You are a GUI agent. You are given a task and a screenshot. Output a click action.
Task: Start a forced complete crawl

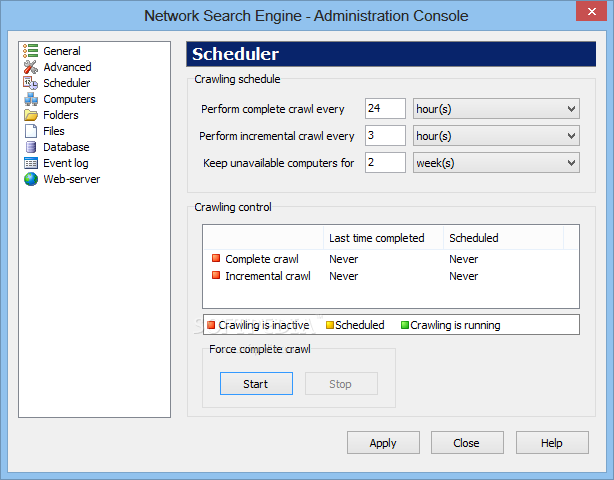pos(256,384)
